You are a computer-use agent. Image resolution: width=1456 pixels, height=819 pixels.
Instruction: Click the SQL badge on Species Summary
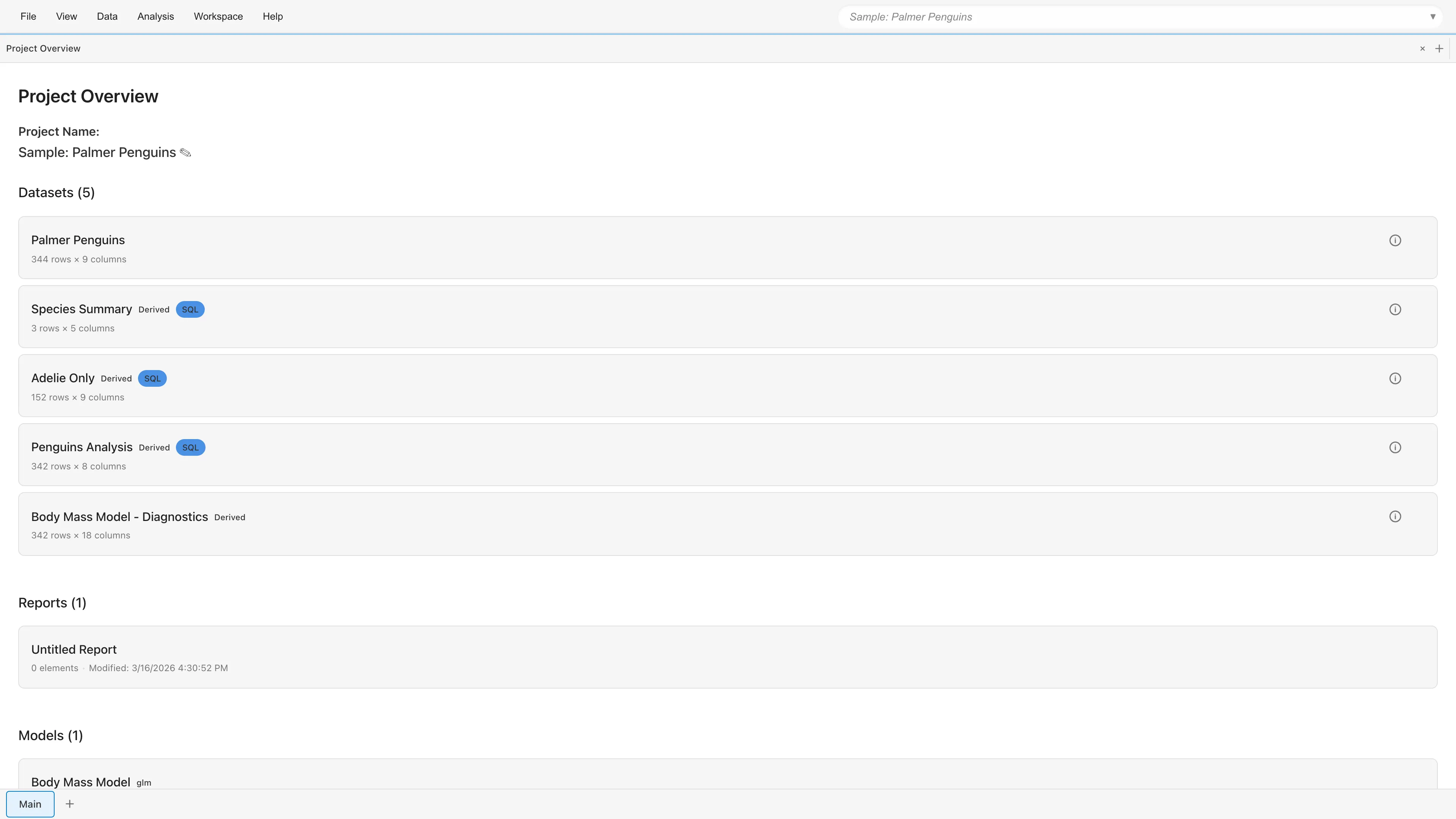click(x=190, y=309)
